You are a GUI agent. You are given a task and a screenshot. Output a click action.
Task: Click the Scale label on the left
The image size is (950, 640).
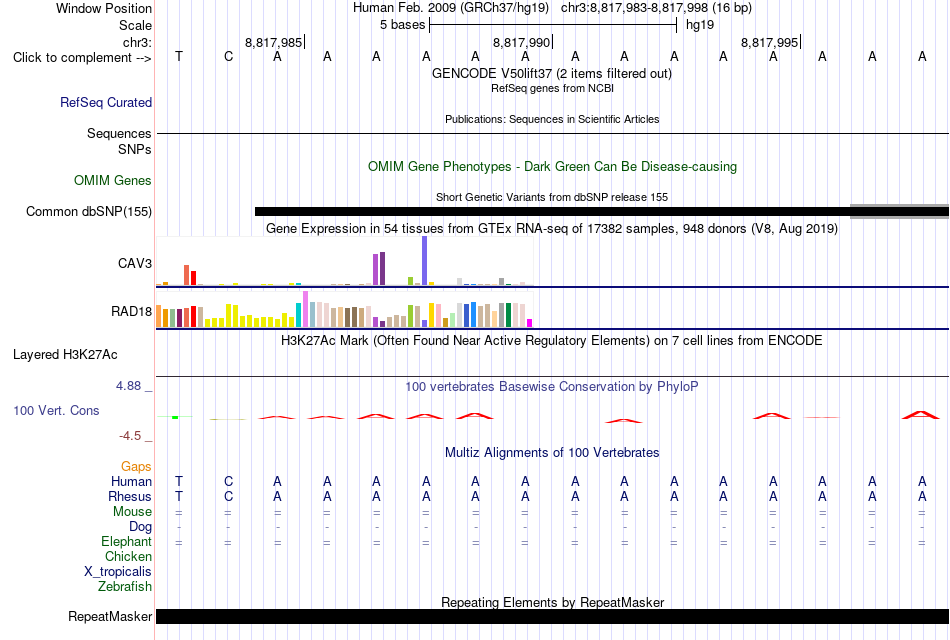135,25
